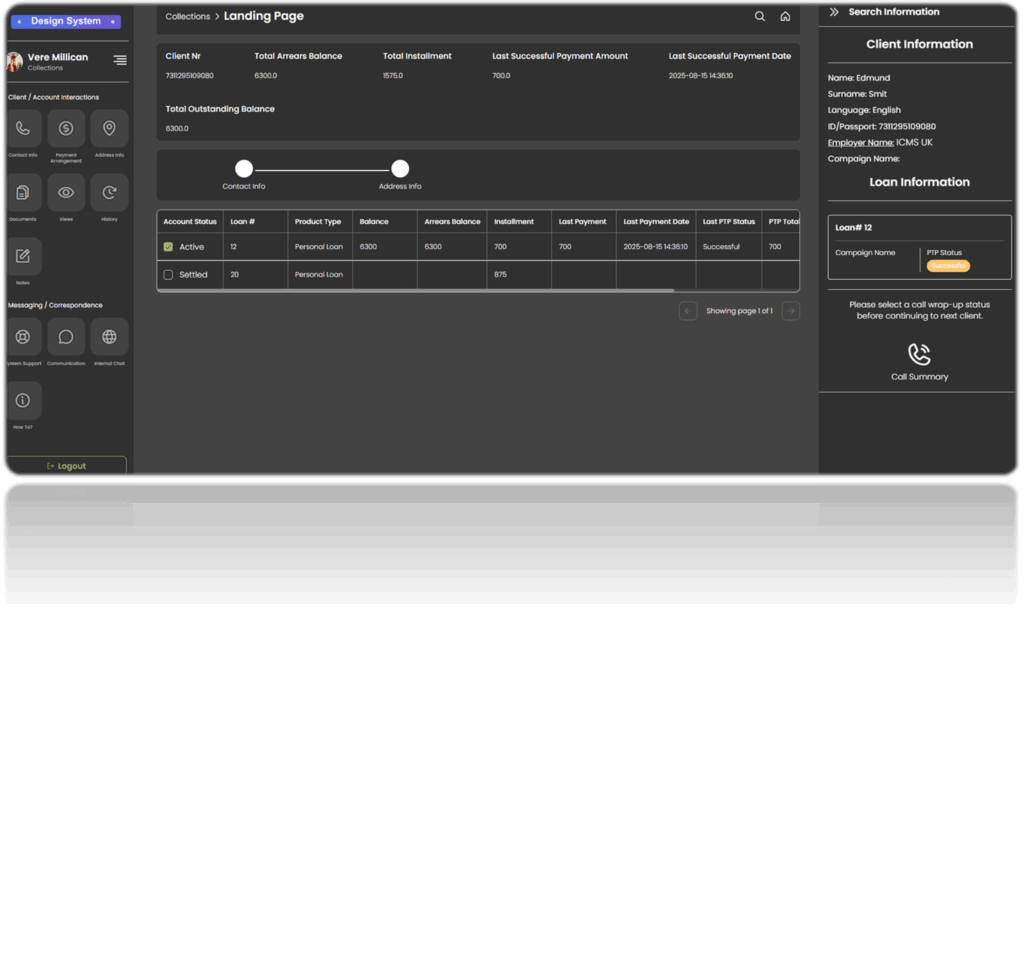Viewport: 1024px width, 961px height.
Task: Collapse the Search Information panel
Action: 834,12
